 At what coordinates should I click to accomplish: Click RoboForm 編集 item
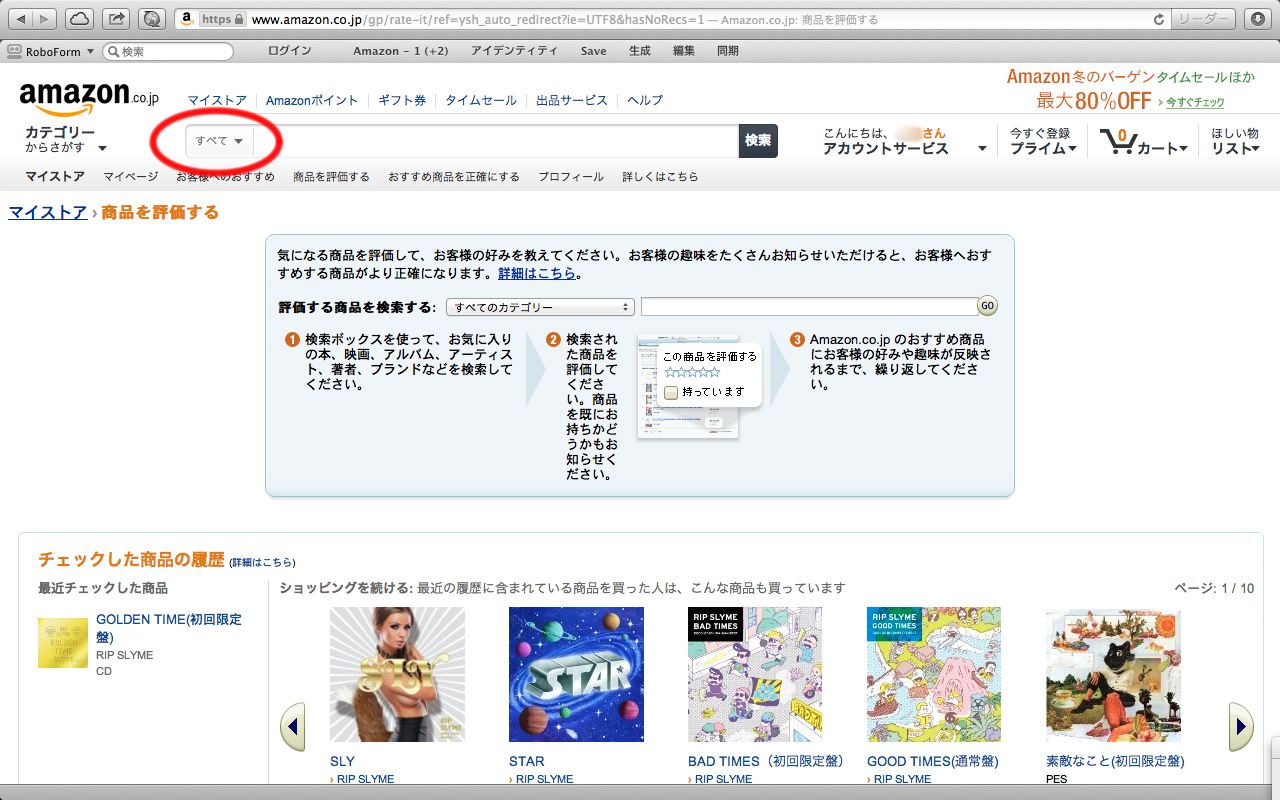(x=684, y=51)
